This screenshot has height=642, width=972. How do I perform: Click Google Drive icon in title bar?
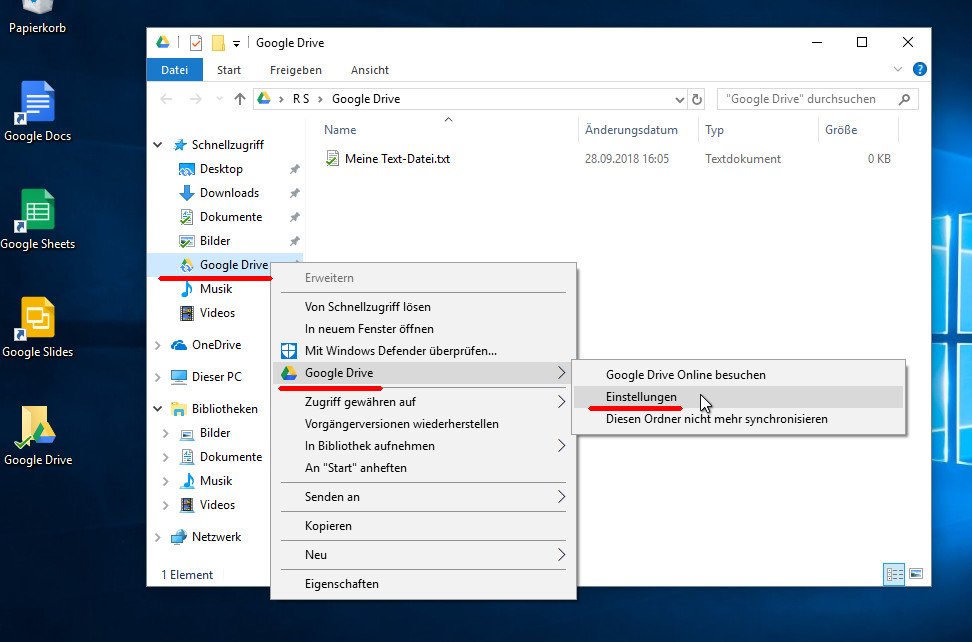[162, 42]
